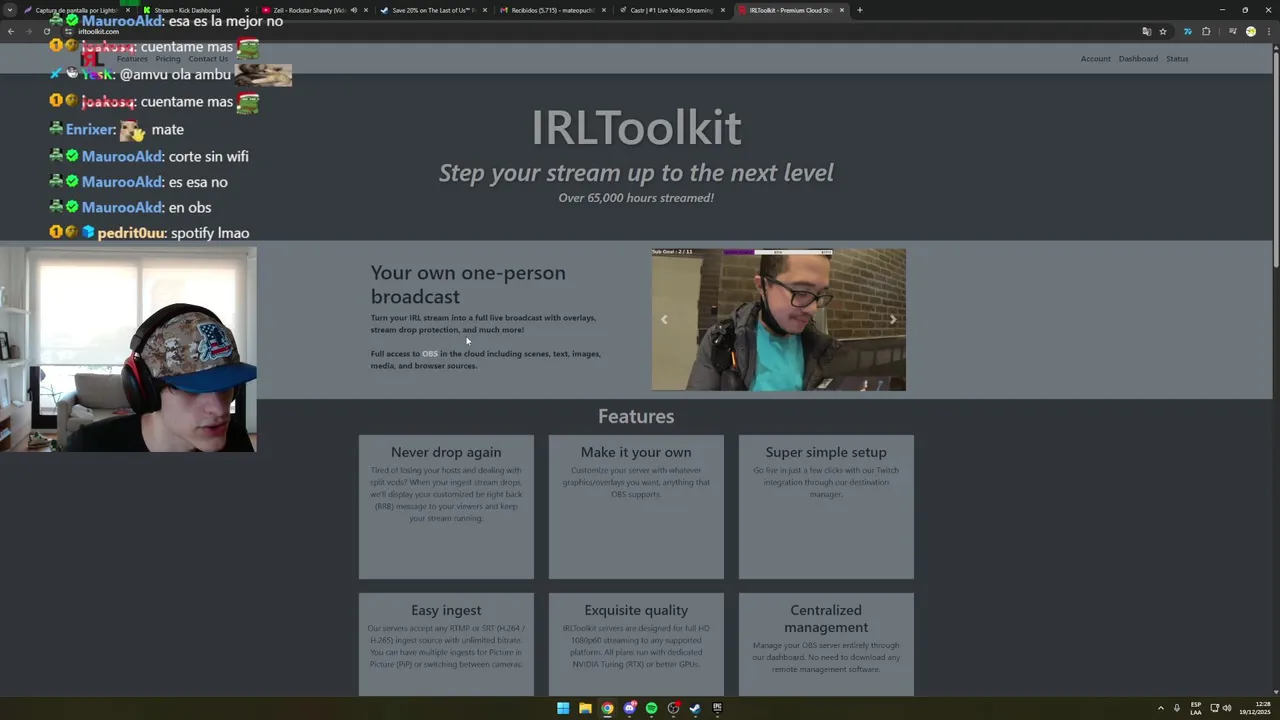Open the Status link

tap(1177, 59)
